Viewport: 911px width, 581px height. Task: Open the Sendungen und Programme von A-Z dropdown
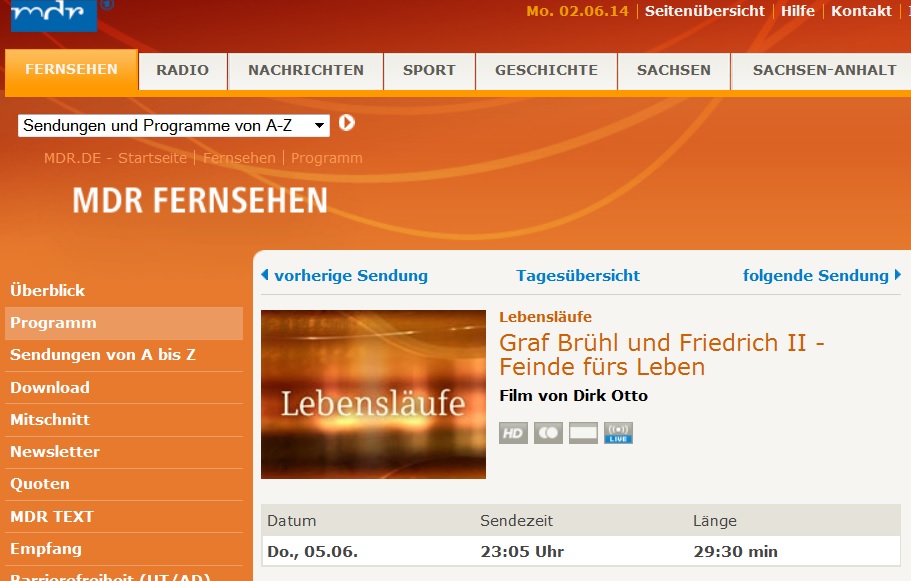[174, 125]
